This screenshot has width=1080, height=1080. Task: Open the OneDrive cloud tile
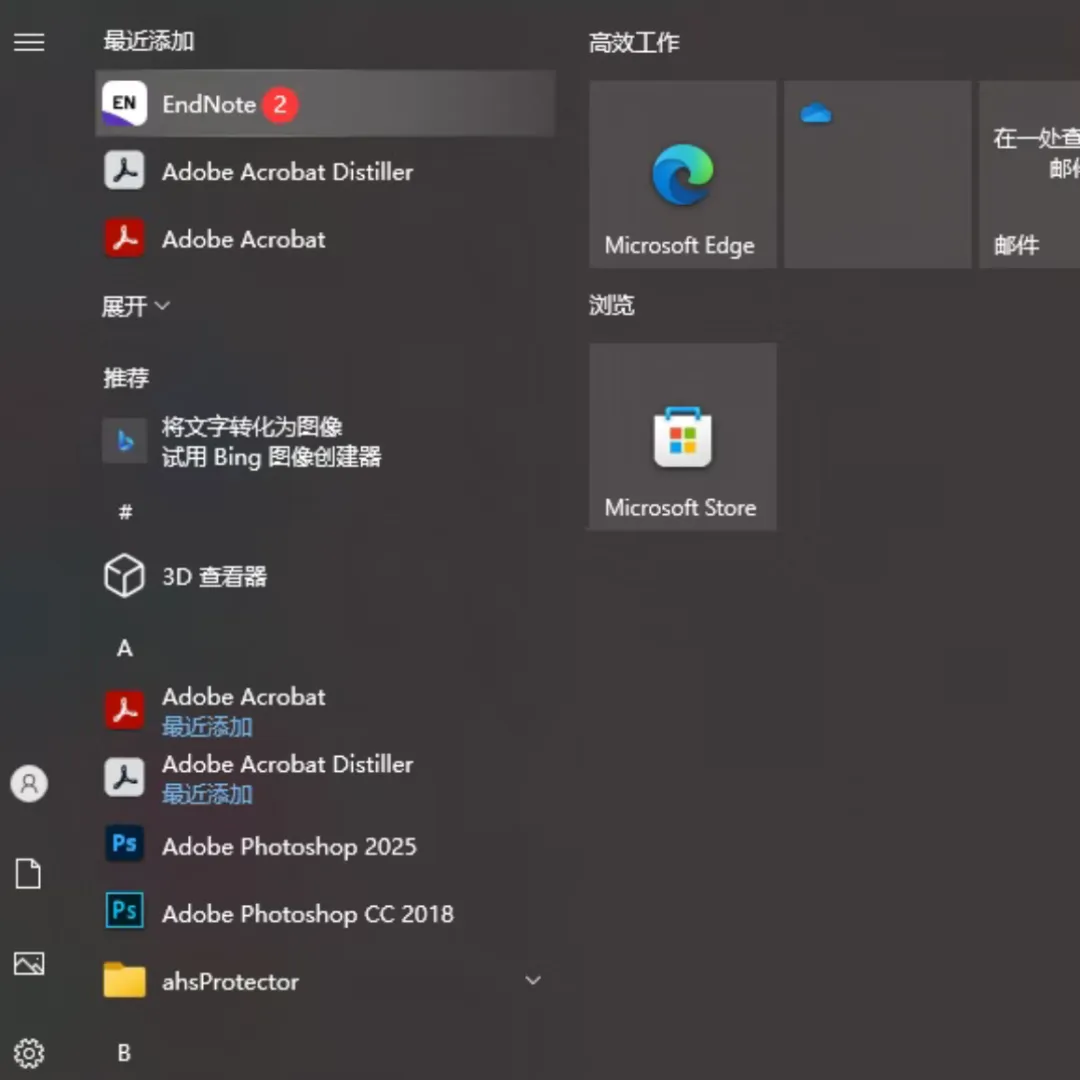pyautogui.click(x=878, y=174)
